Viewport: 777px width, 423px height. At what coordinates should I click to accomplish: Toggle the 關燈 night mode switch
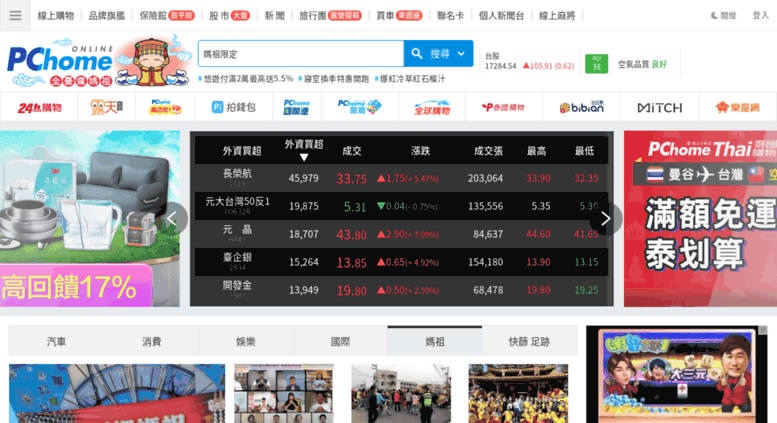[723, 15]
